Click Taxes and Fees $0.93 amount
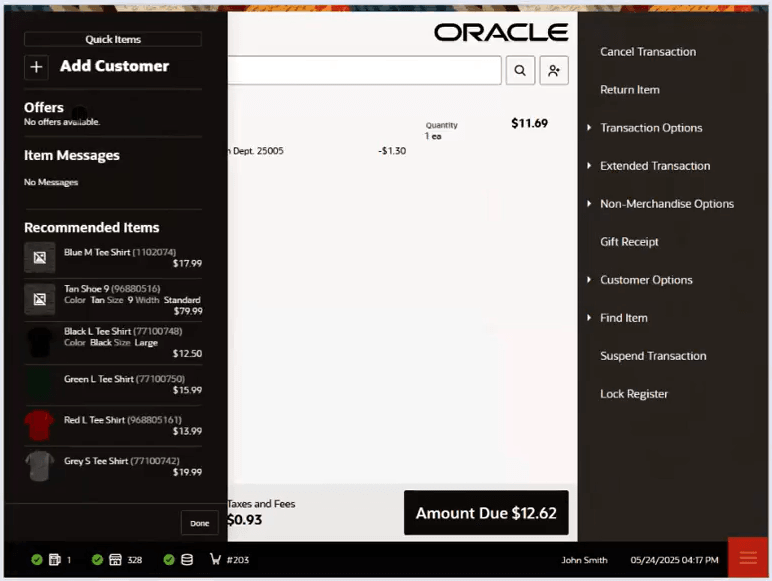This screenshot has width=772, height=581. click(x=245, y=520)
